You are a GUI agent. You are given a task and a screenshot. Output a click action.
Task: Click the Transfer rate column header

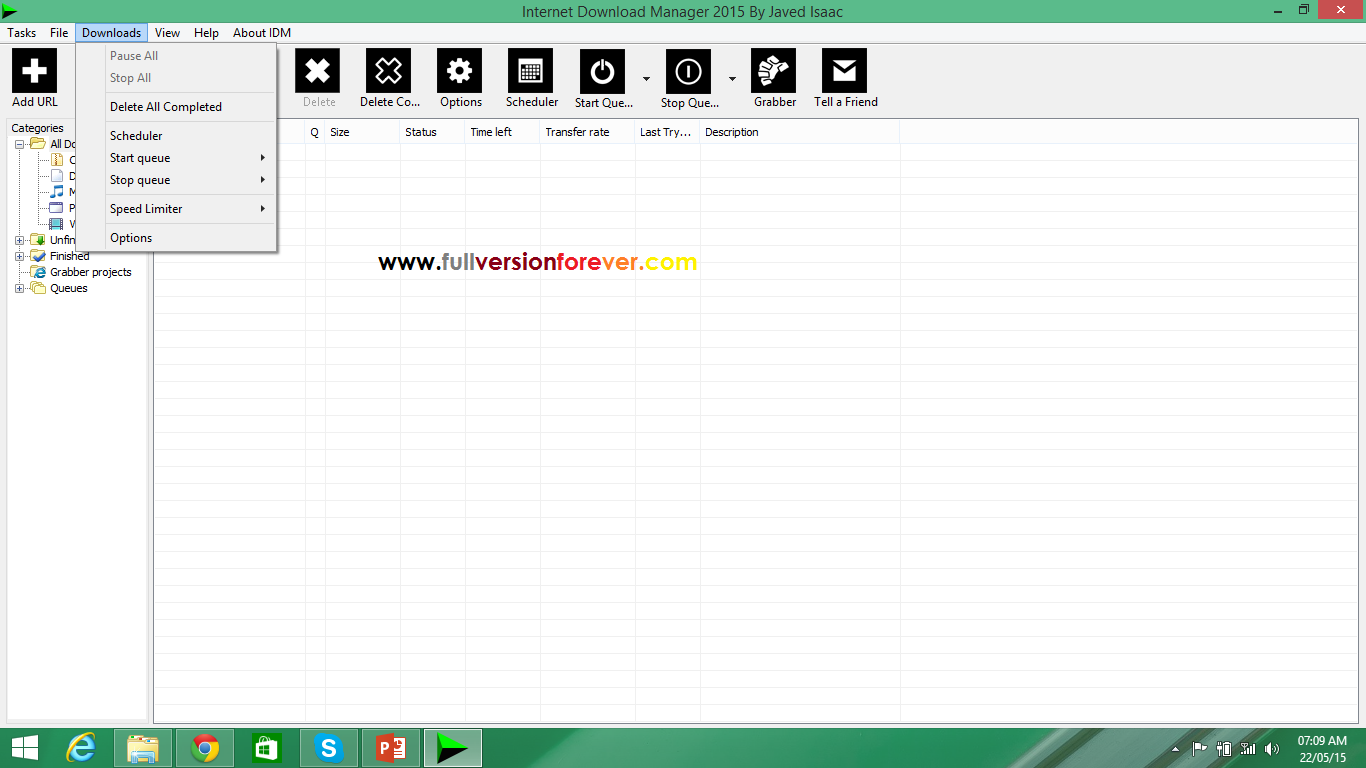tap(587, 132)
